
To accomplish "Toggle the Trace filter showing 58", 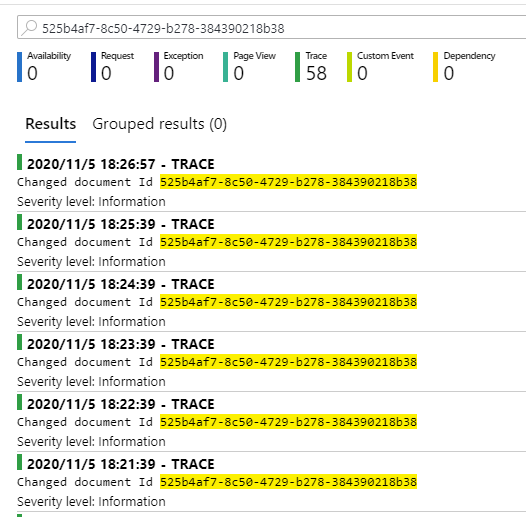I will (311, 67).
